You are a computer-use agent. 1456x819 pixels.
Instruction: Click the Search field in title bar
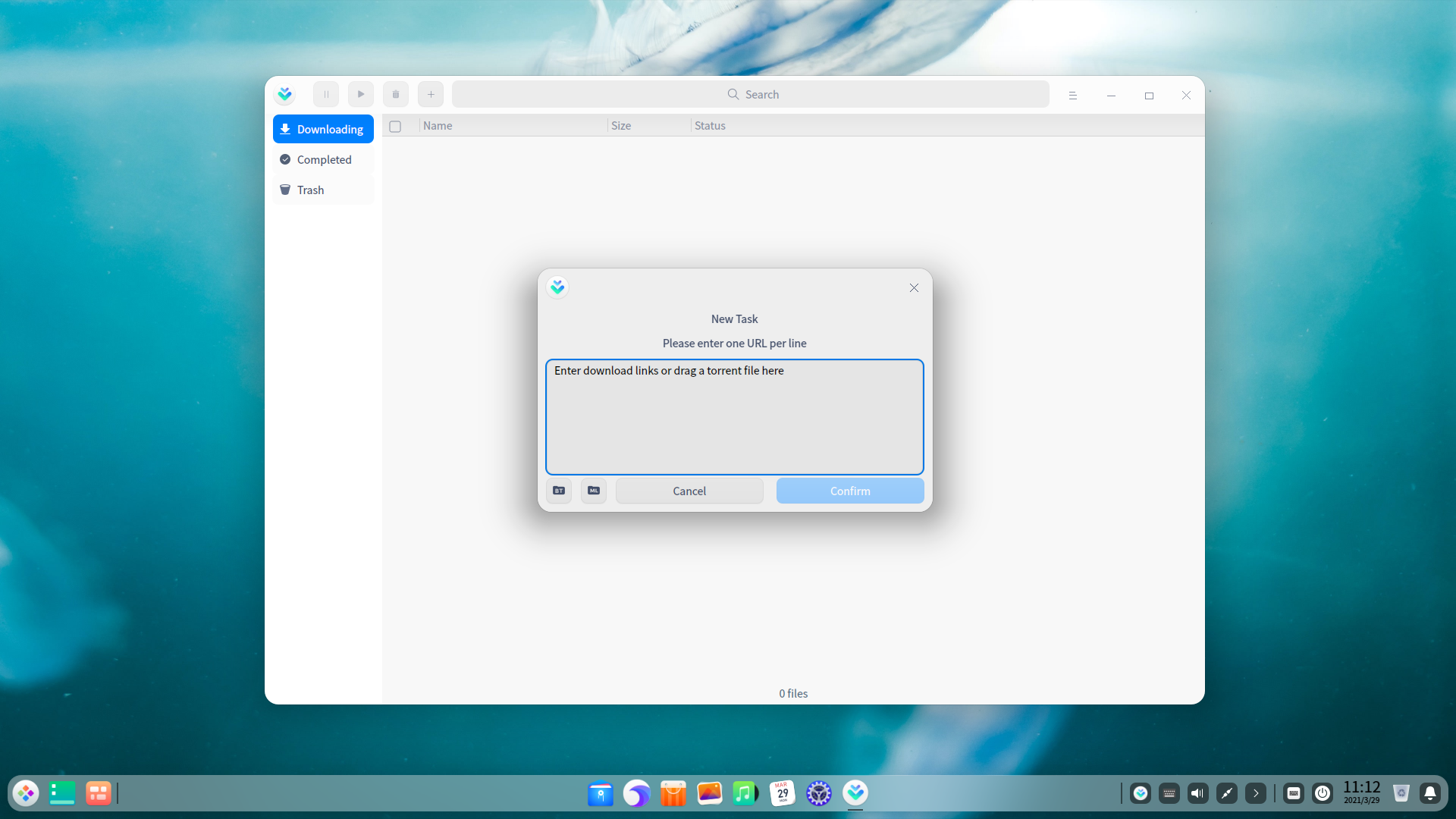[x=751, y=95]
